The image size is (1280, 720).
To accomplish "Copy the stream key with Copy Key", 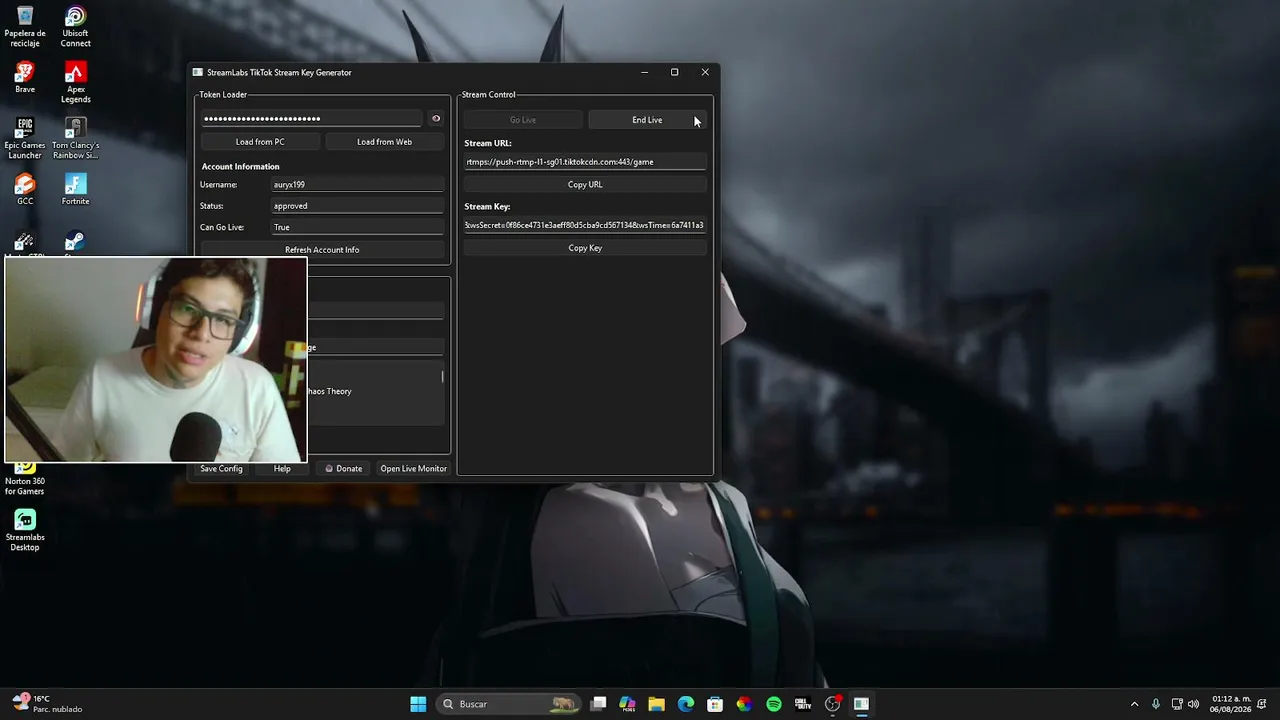I will (x=585, y=248).
